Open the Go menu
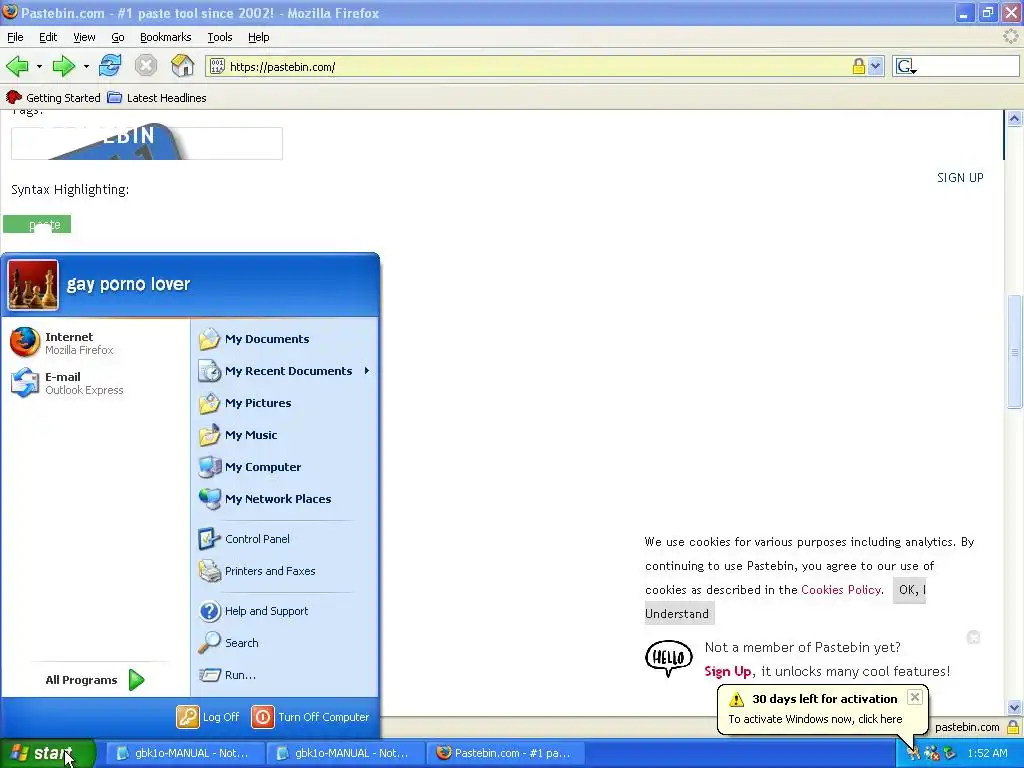Screen dimensions: 1024x768 118,37
